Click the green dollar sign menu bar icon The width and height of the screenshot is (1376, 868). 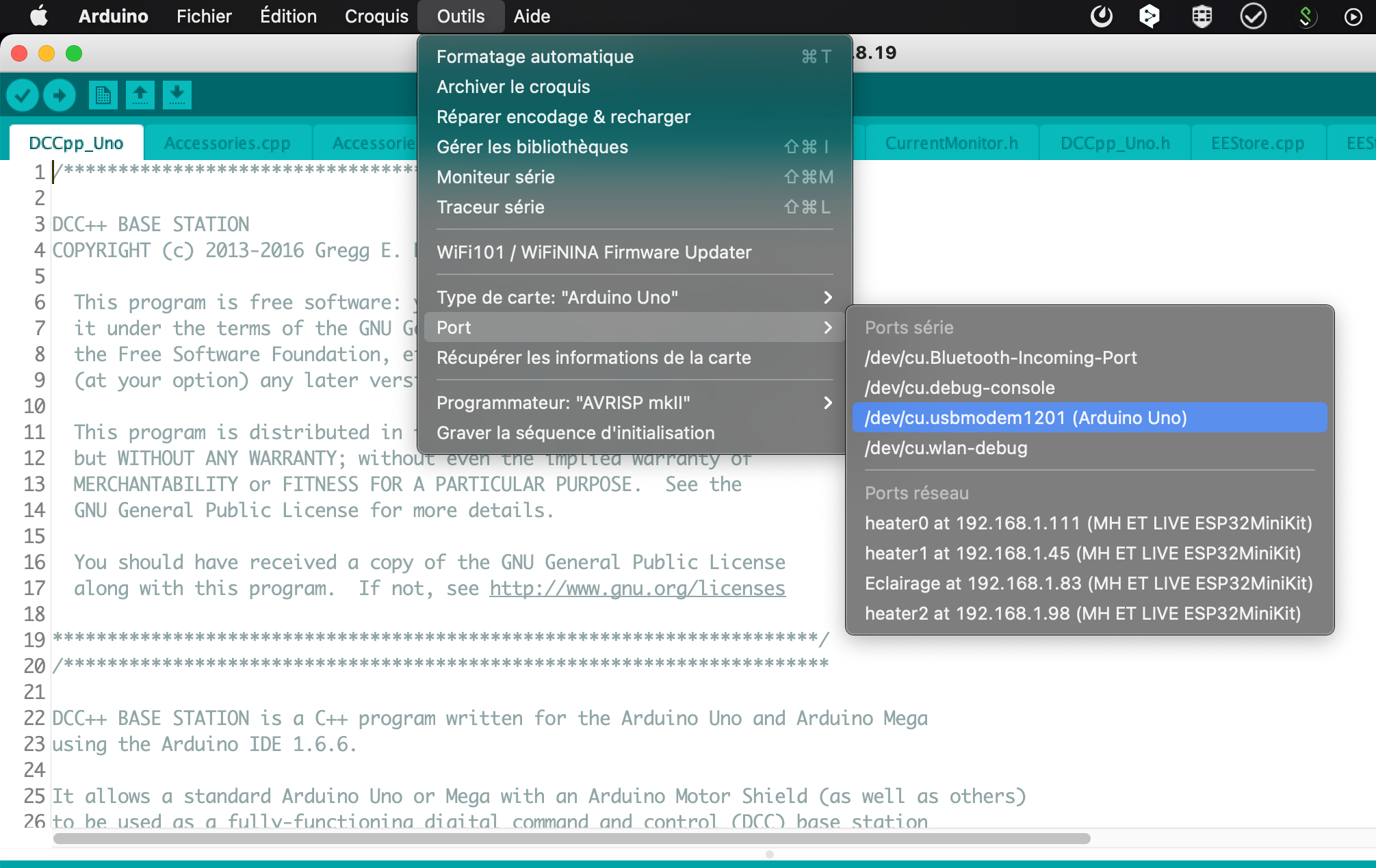tap(1306, 16)
